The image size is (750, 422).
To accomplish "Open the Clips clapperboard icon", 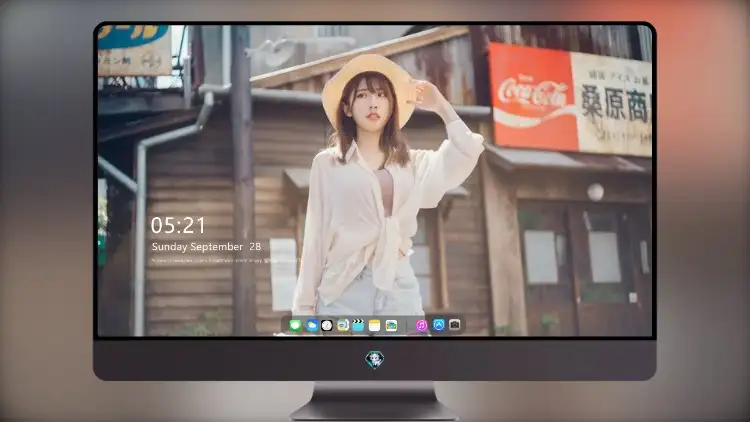I will (x=358, y=325).
